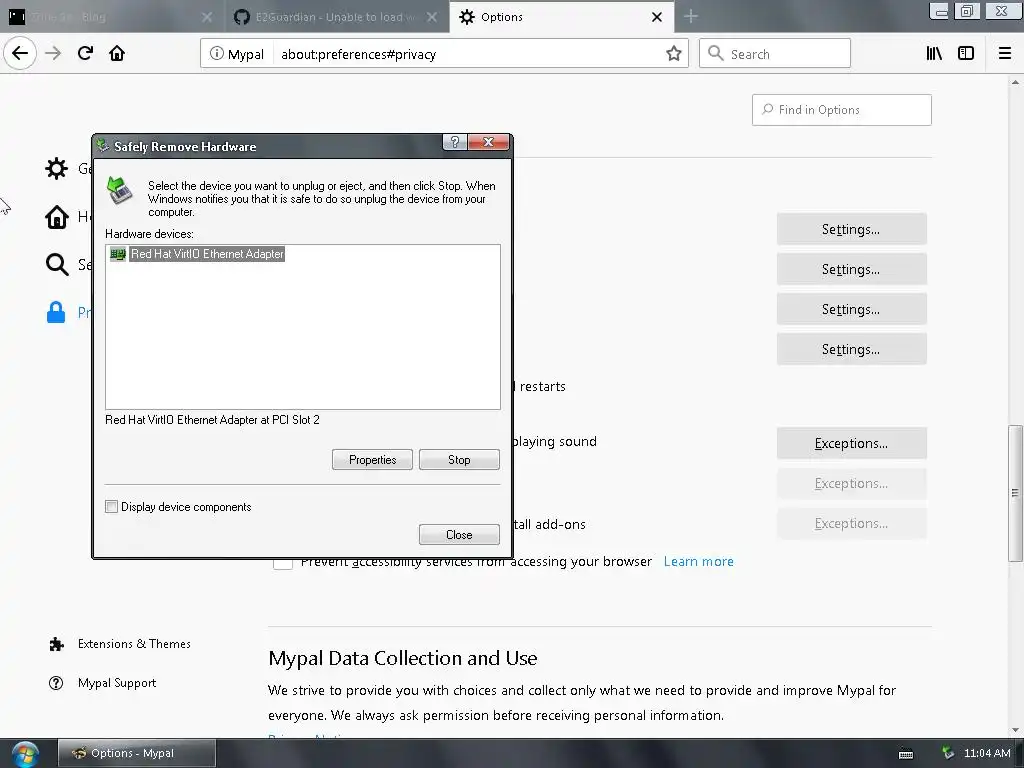Open Exceptions... next to playing sound

pos(851,443)
